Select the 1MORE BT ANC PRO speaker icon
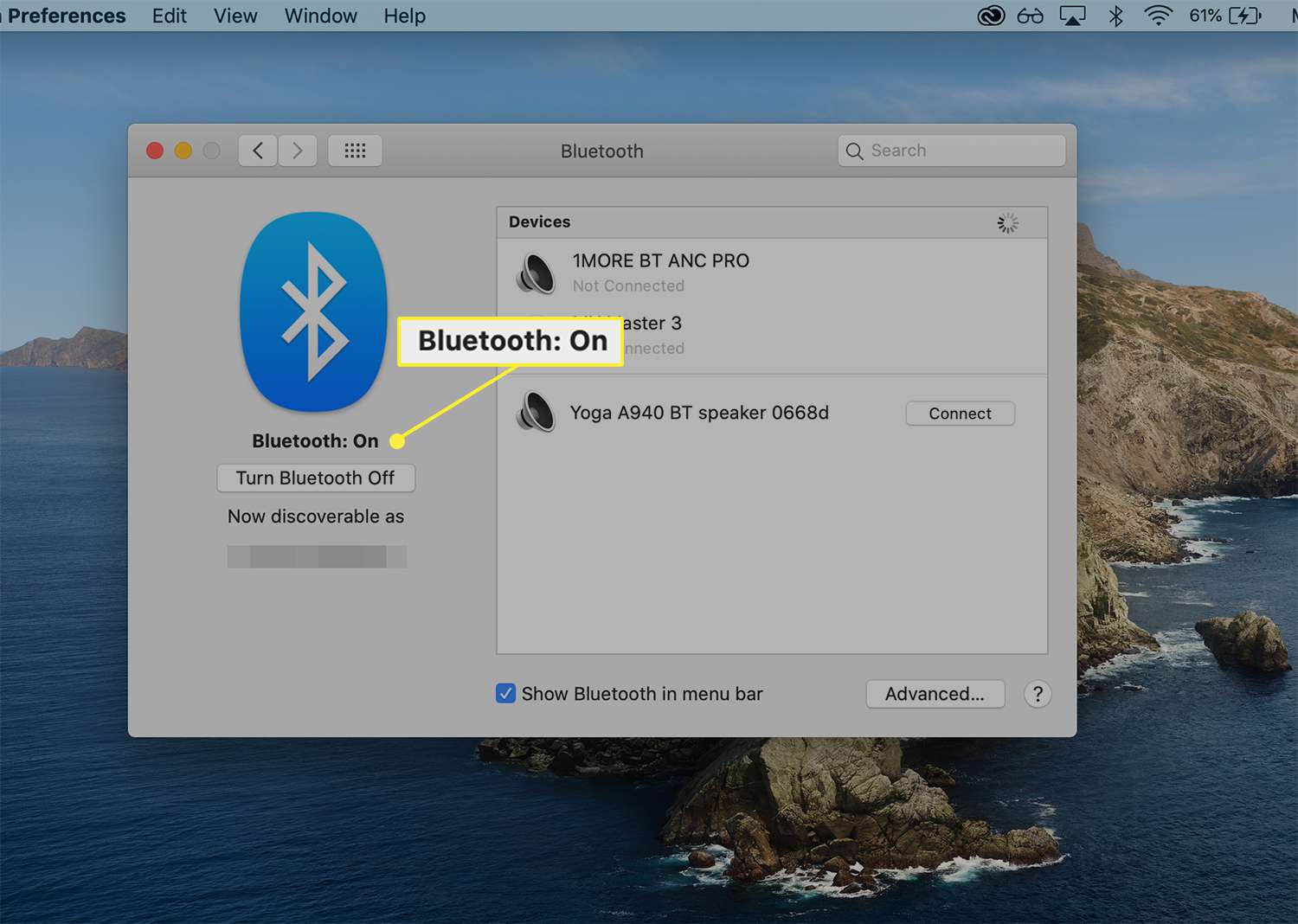The height and width of the screenshot is (924, 1298). tap(536, 273)
